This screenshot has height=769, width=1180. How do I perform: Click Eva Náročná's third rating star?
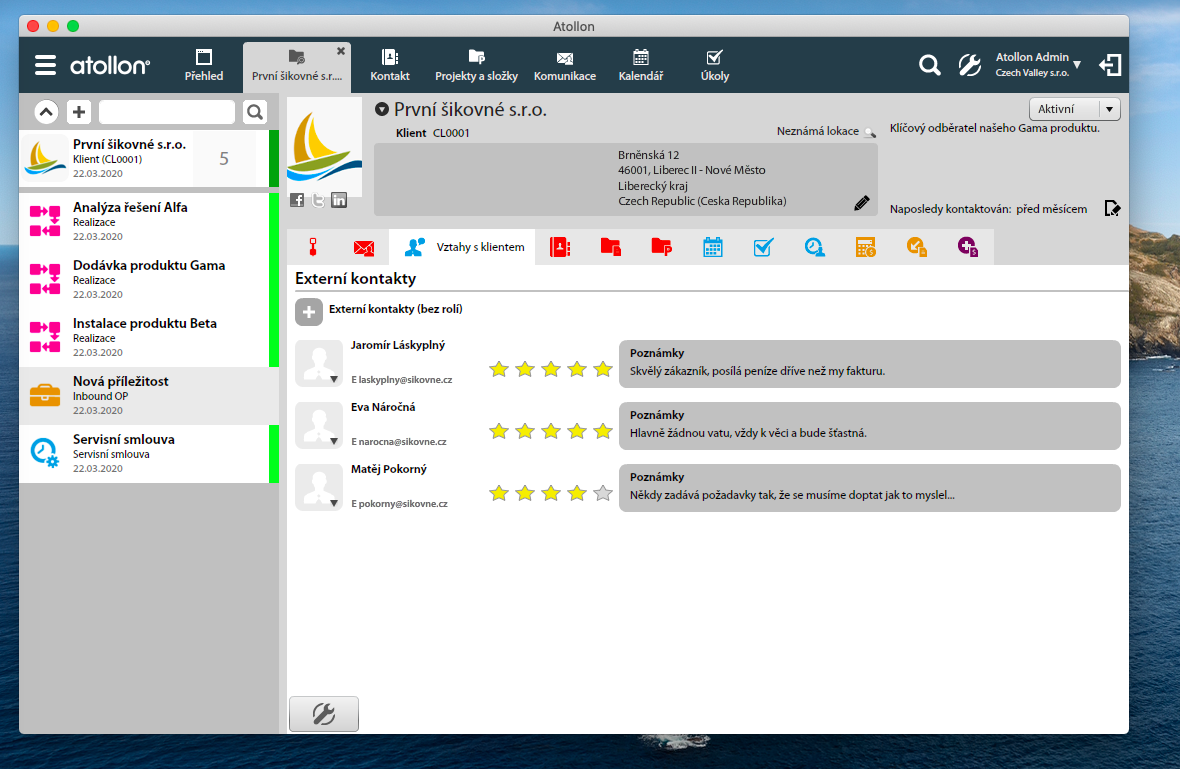[551, 431]
